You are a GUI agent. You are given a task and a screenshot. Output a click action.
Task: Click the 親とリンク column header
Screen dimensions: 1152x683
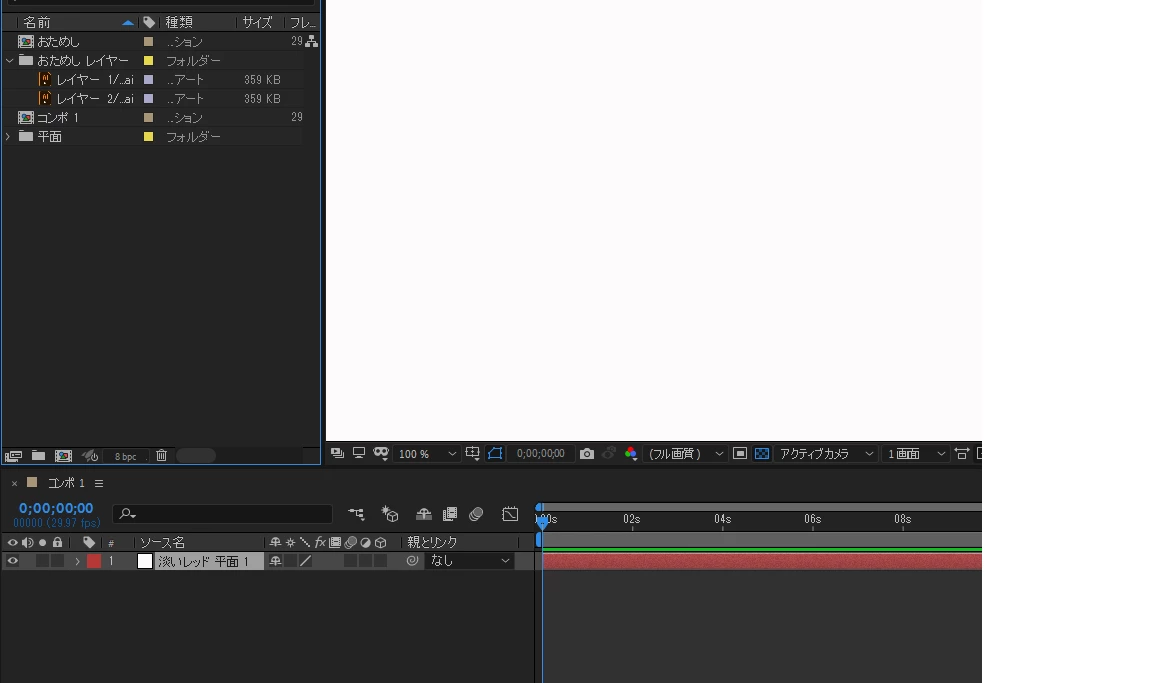[x=432, y=542]
